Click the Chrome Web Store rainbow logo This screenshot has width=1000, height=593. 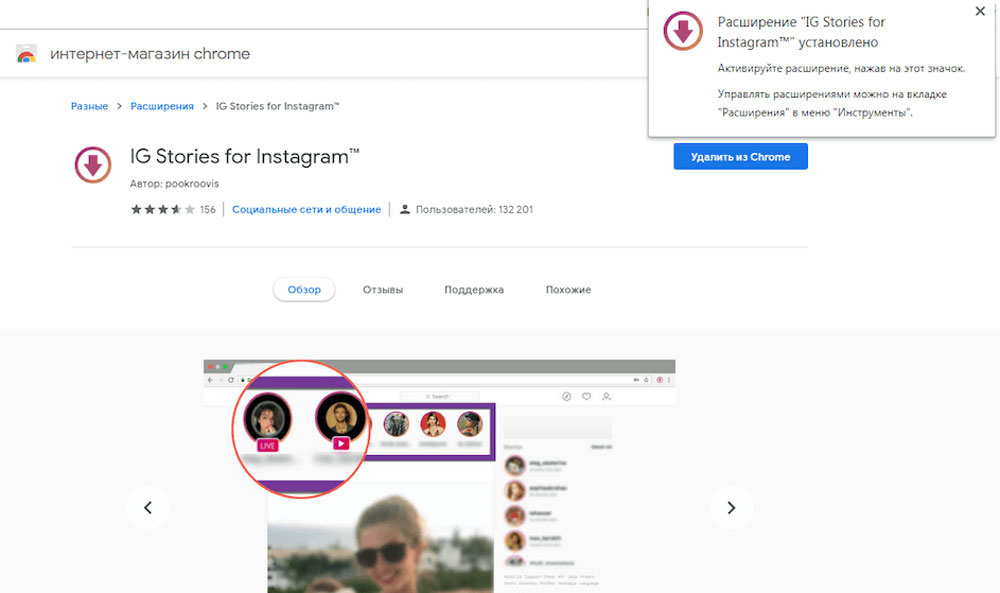point(26,54)
